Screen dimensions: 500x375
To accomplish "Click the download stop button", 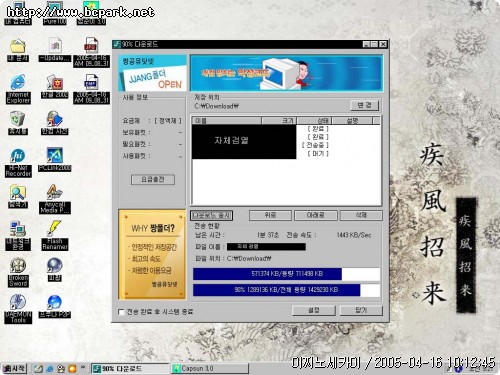I will 212,215.
